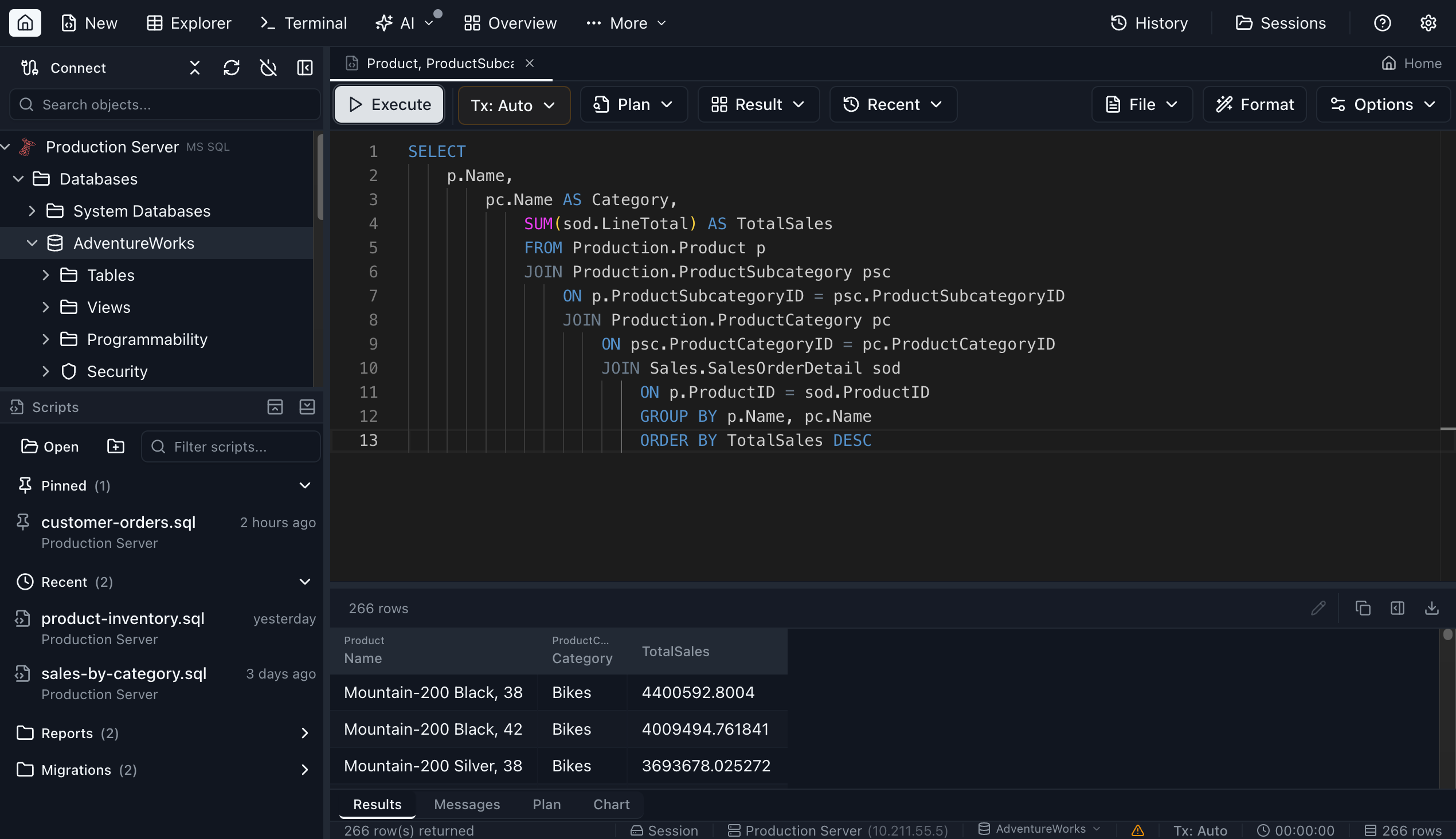Refresh the database connection

pos(231,68)
